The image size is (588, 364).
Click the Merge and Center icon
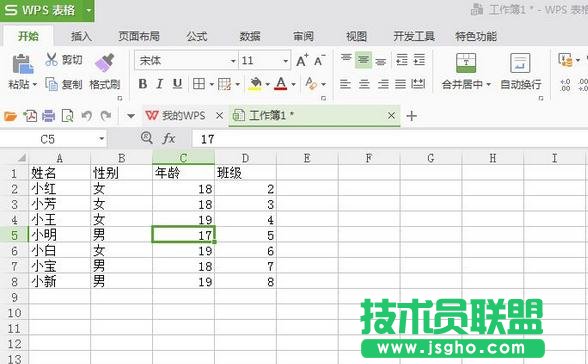point(466,63)
